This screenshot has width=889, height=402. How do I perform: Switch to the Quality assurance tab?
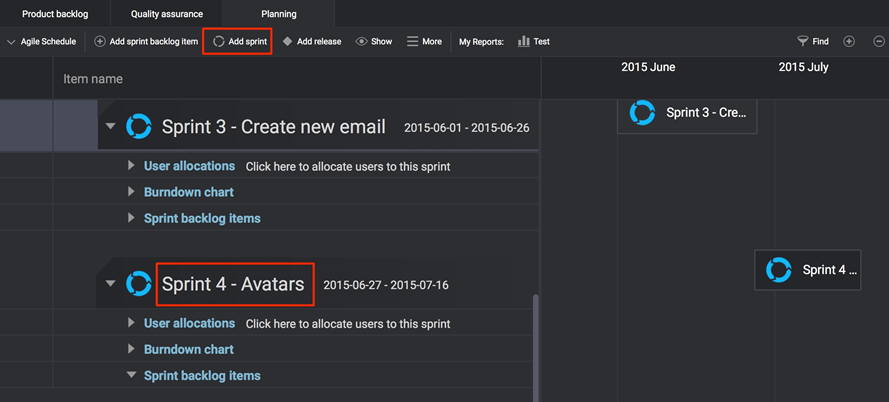pyautogui.click(x=167, y=14)
